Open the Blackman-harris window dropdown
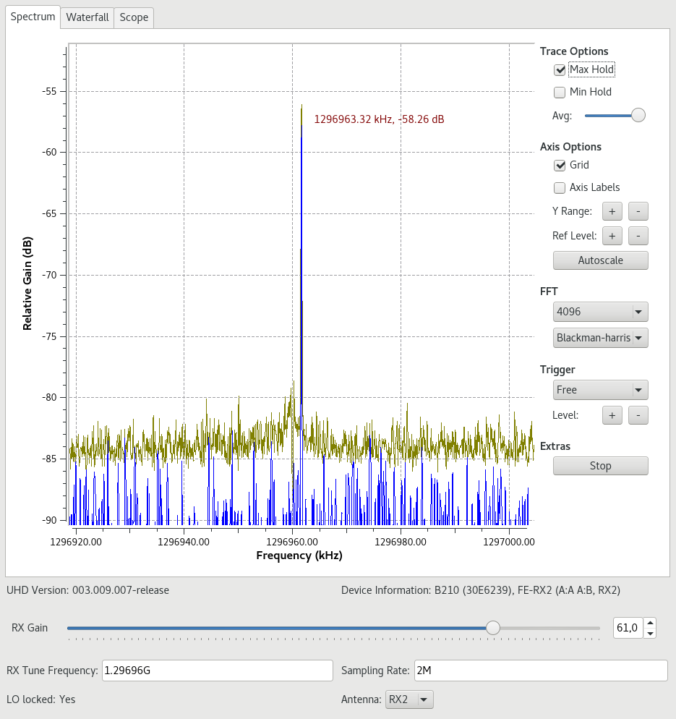Screen dimensions: 676x719 [600, 338]
